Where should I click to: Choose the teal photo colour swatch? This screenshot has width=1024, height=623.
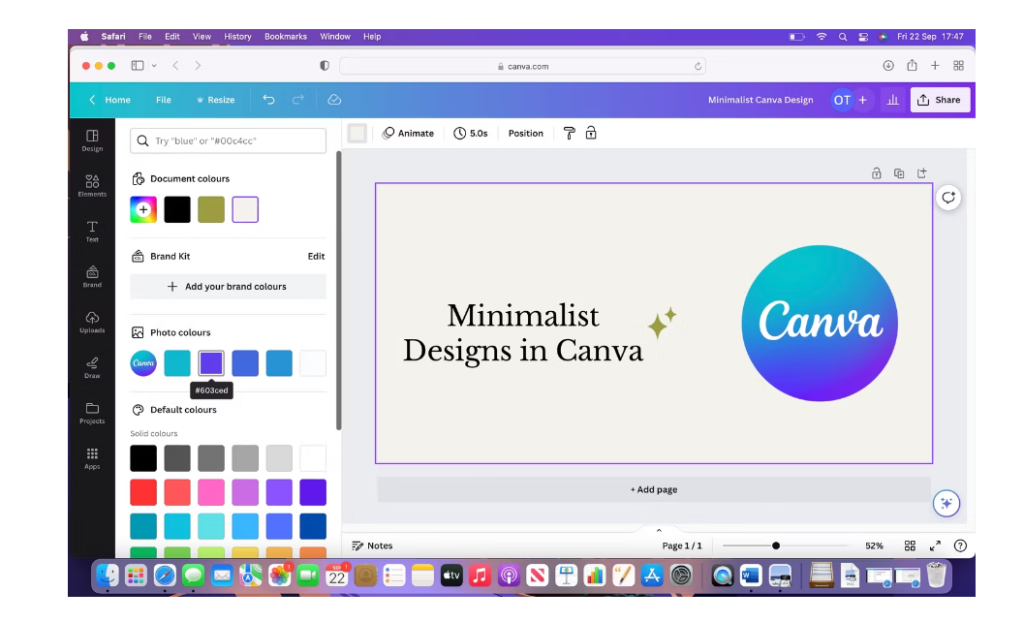tap(177, 363)
